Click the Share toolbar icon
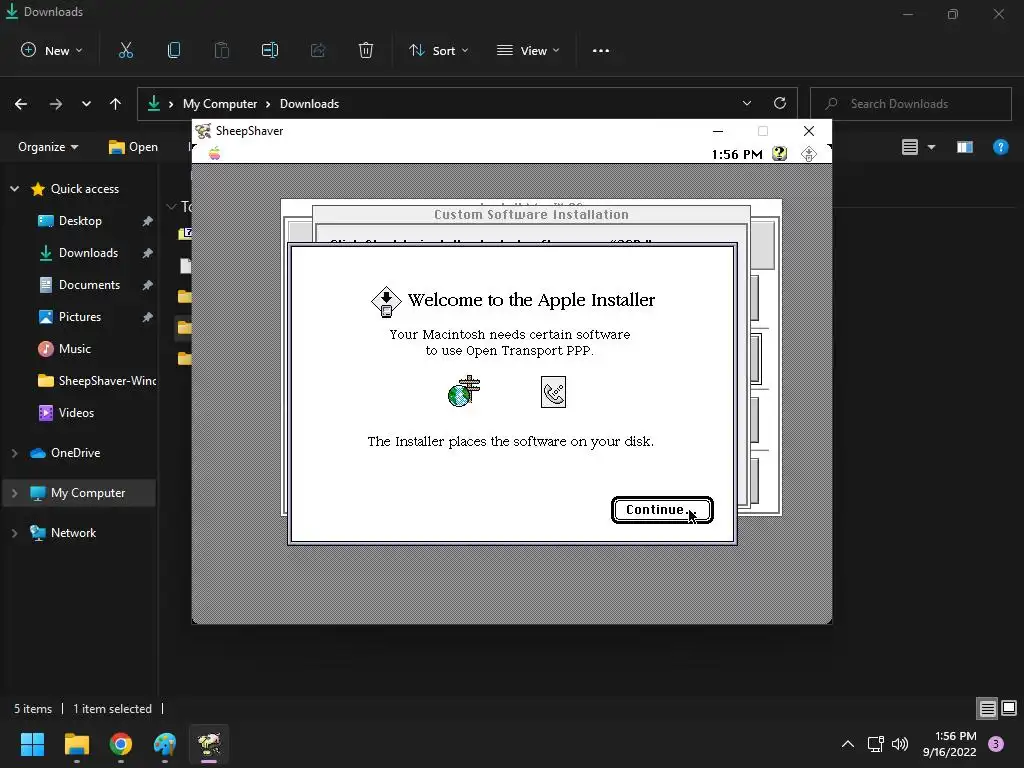 coord(318,50)
